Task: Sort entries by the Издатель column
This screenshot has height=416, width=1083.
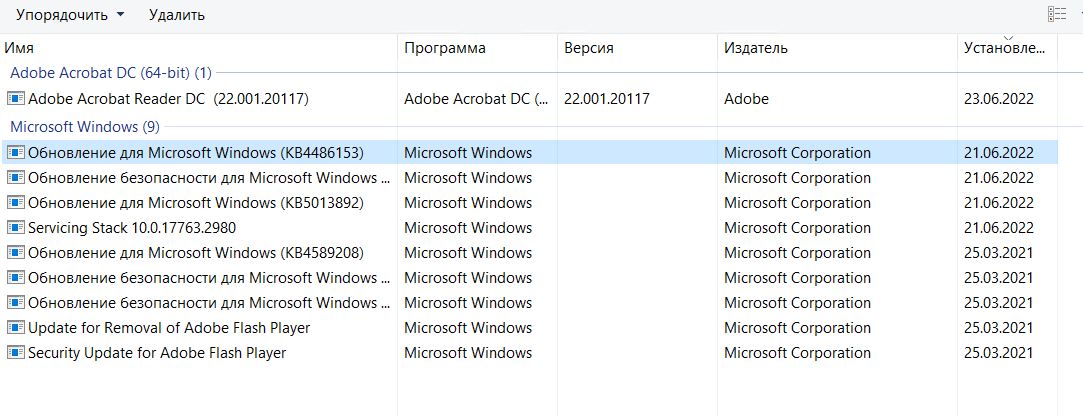Action: 836,48
